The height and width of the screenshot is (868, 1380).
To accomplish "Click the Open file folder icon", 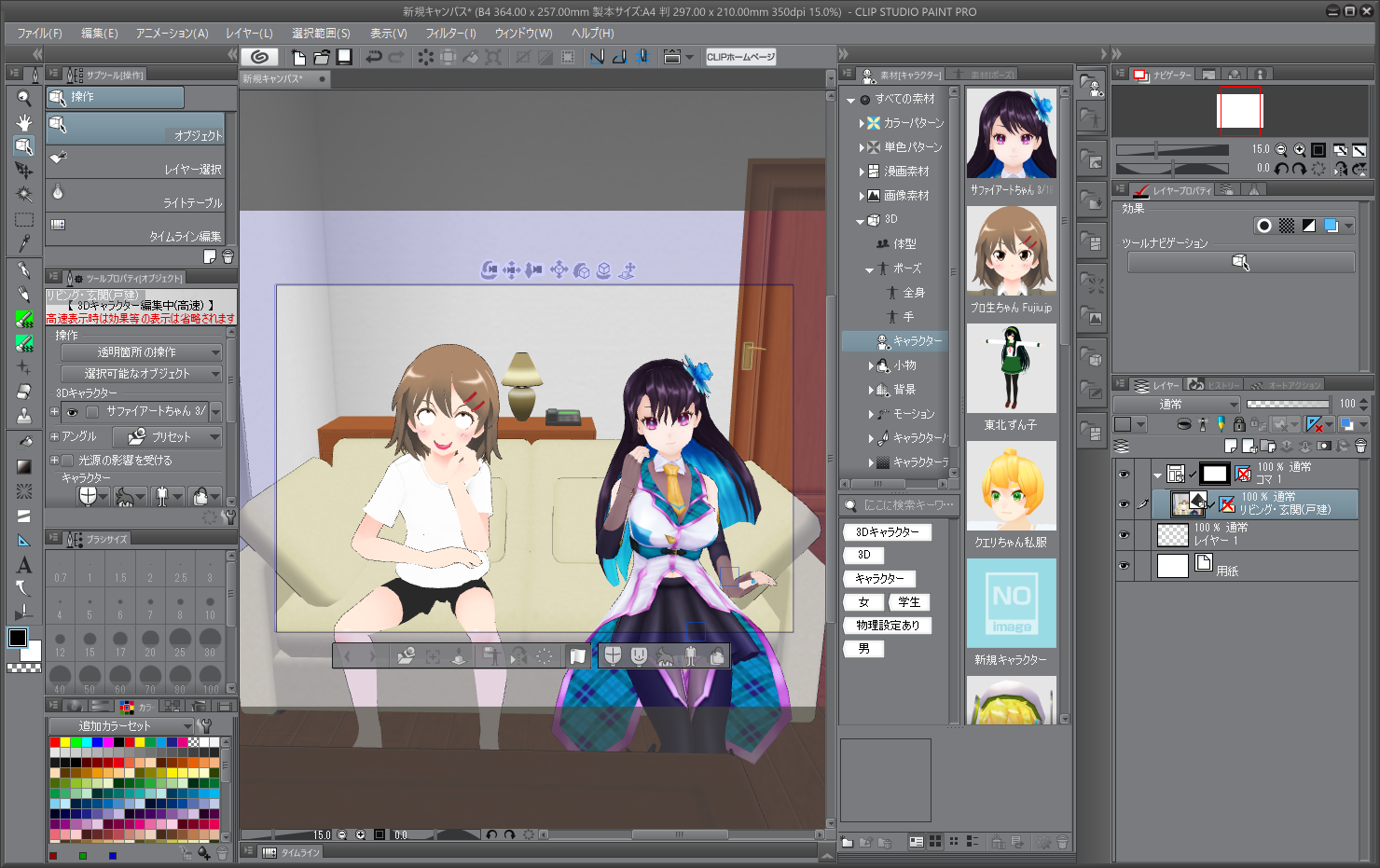I will (322, 57).
